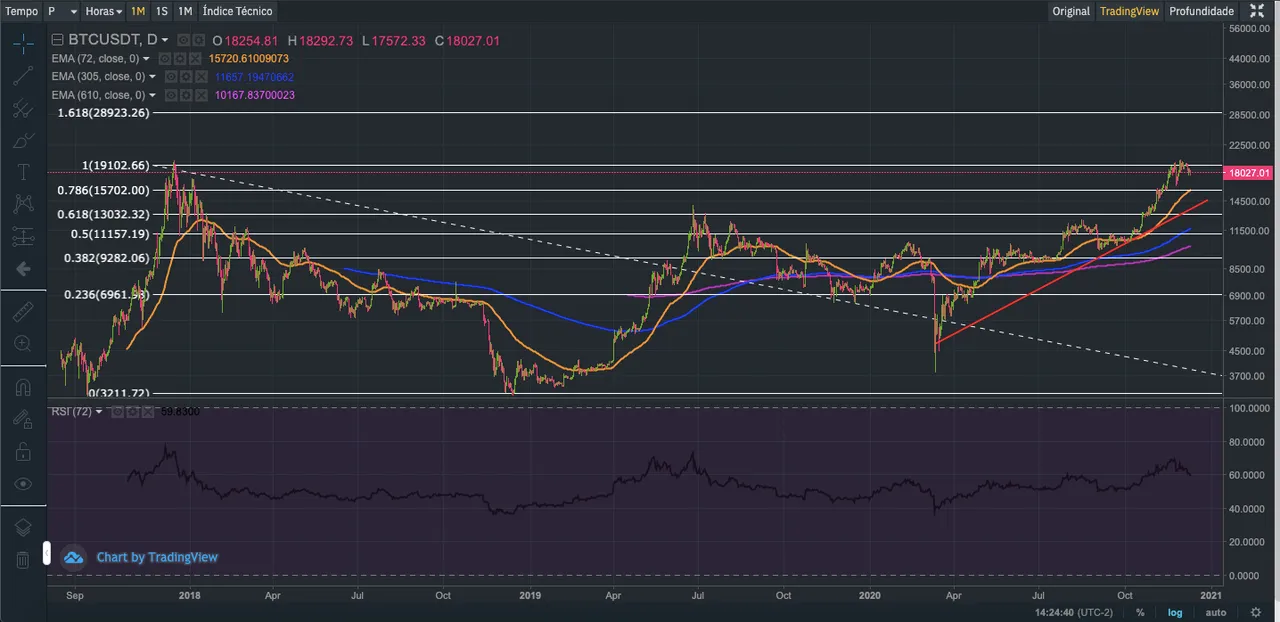Select the trend line drawing tool
1280x622 pixels.
pyautogui.click(x=22, y=77)
